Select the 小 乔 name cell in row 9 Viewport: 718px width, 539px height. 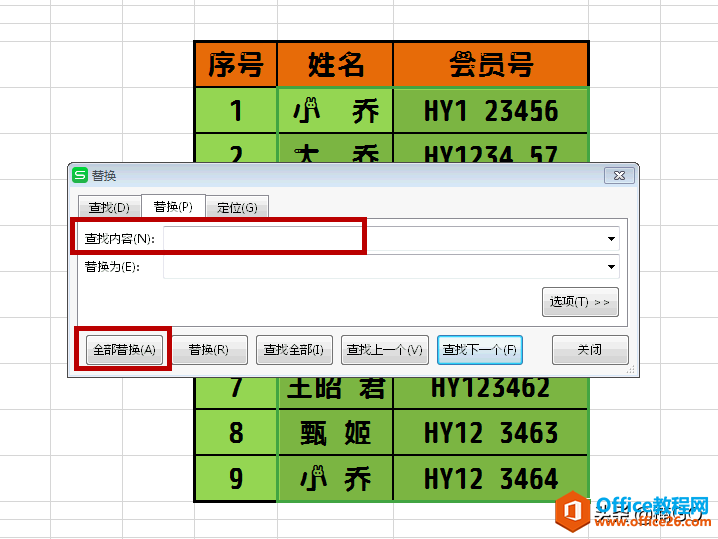(335, 479)
